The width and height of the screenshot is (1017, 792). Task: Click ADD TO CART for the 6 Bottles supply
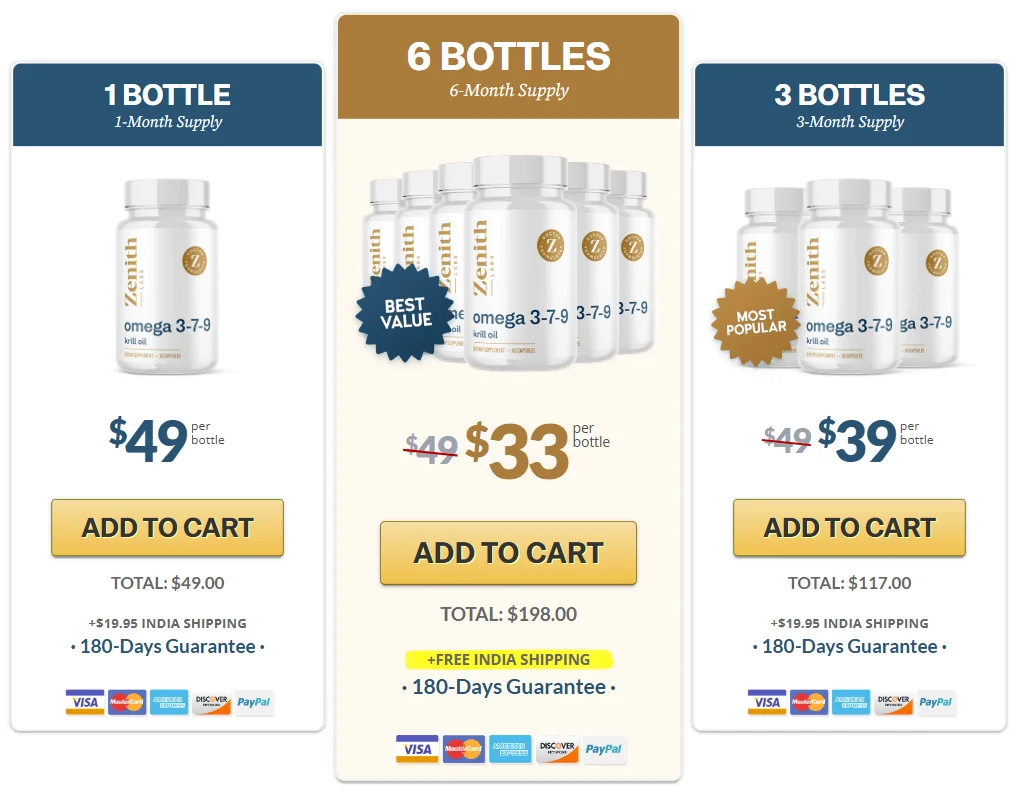point(508,552)
